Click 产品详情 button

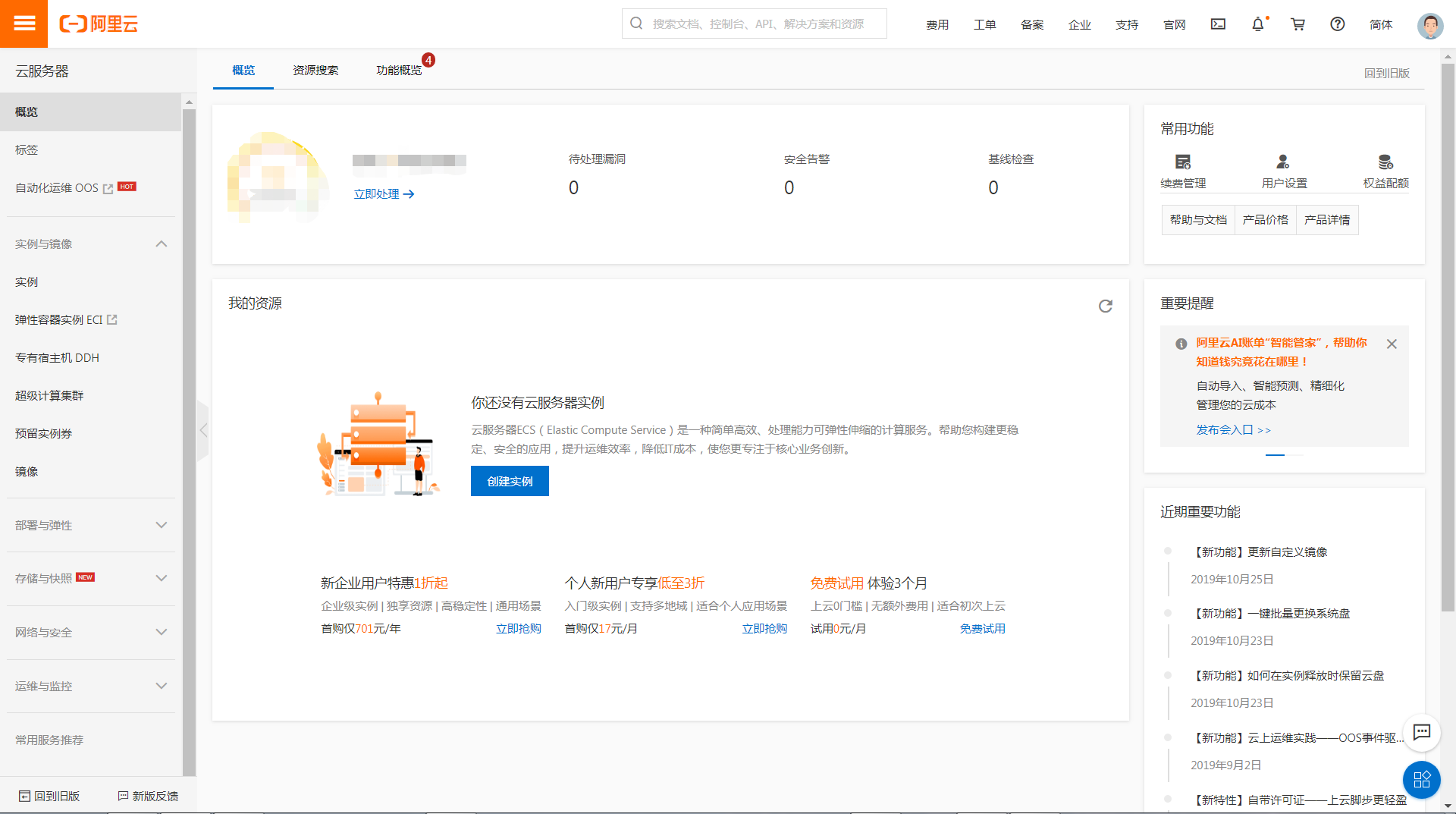1327,220
